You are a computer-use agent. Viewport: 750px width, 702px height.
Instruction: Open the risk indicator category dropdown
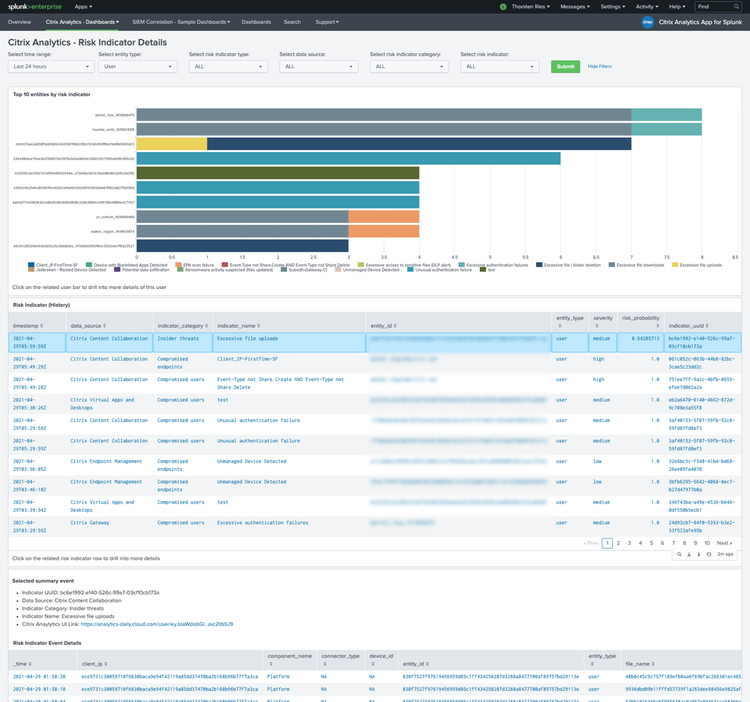[409, 66]
